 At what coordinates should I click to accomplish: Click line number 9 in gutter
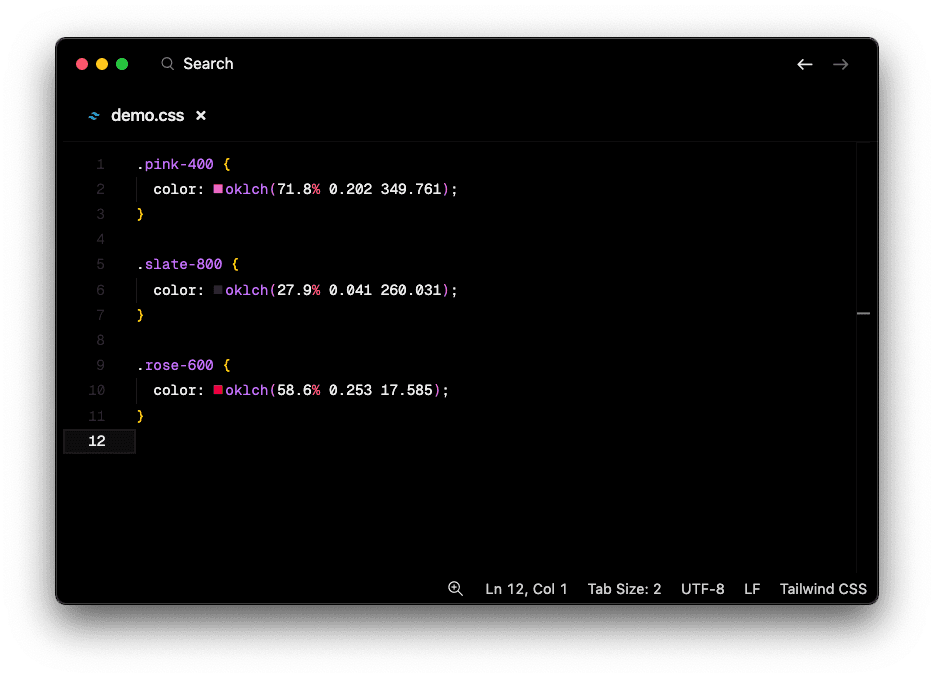(100, 365)
